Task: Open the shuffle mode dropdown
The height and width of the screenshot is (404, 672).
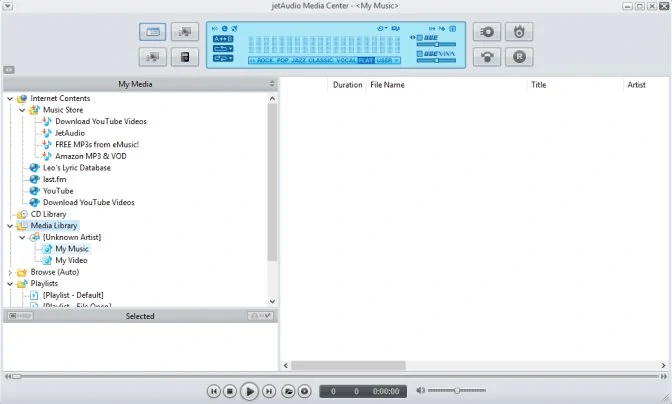Action: (223, 58)
